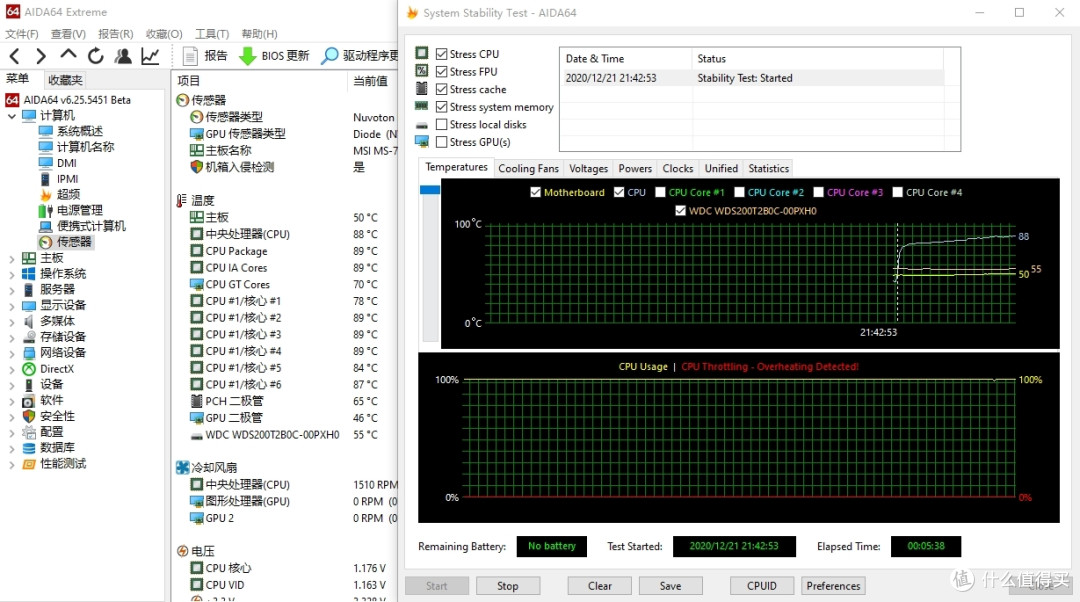Click the 操作系统 Windows icon in tree

29,273
